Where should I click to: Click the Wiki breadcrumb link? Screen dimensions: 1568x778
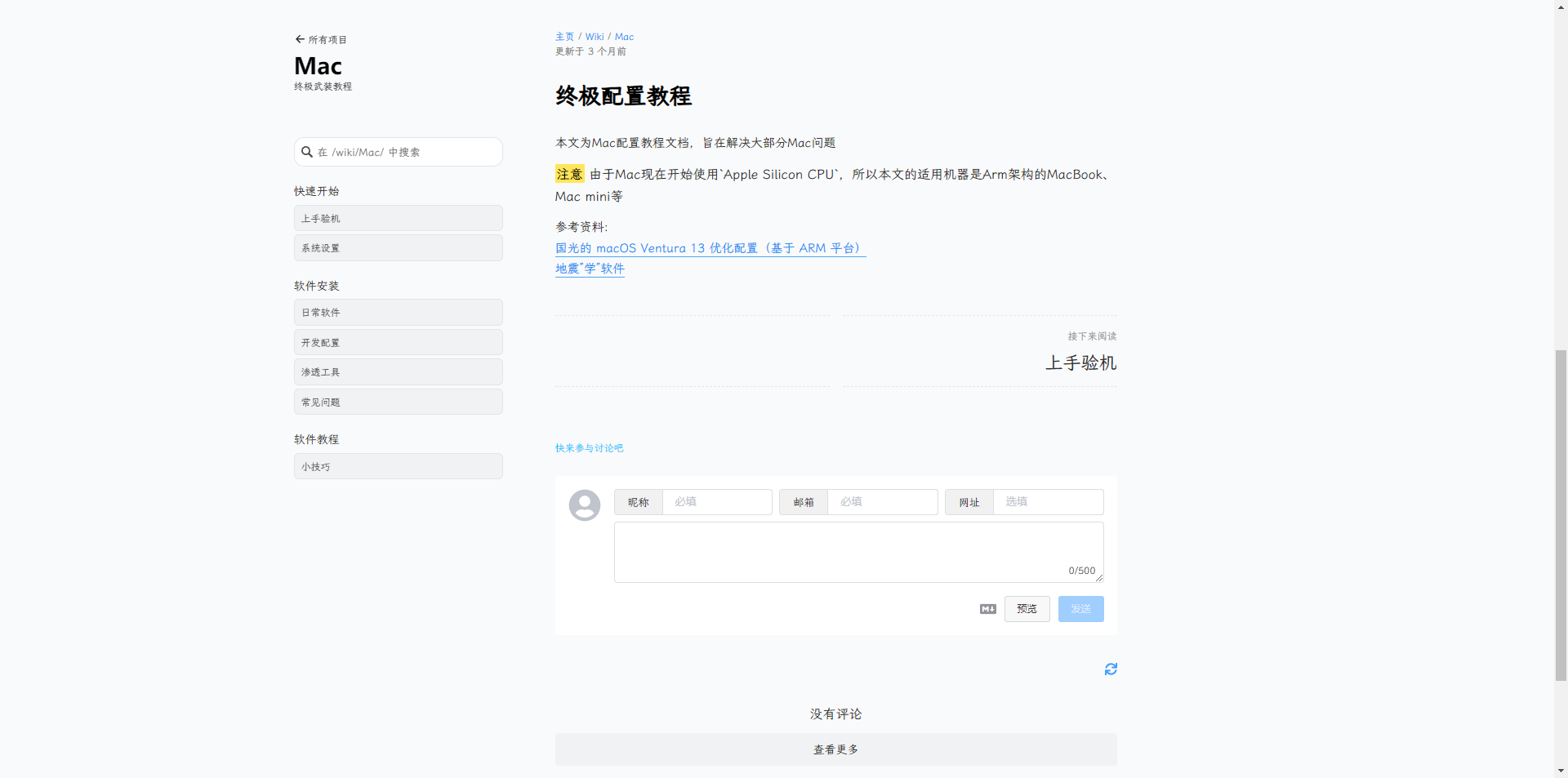[x=595, y=37]
